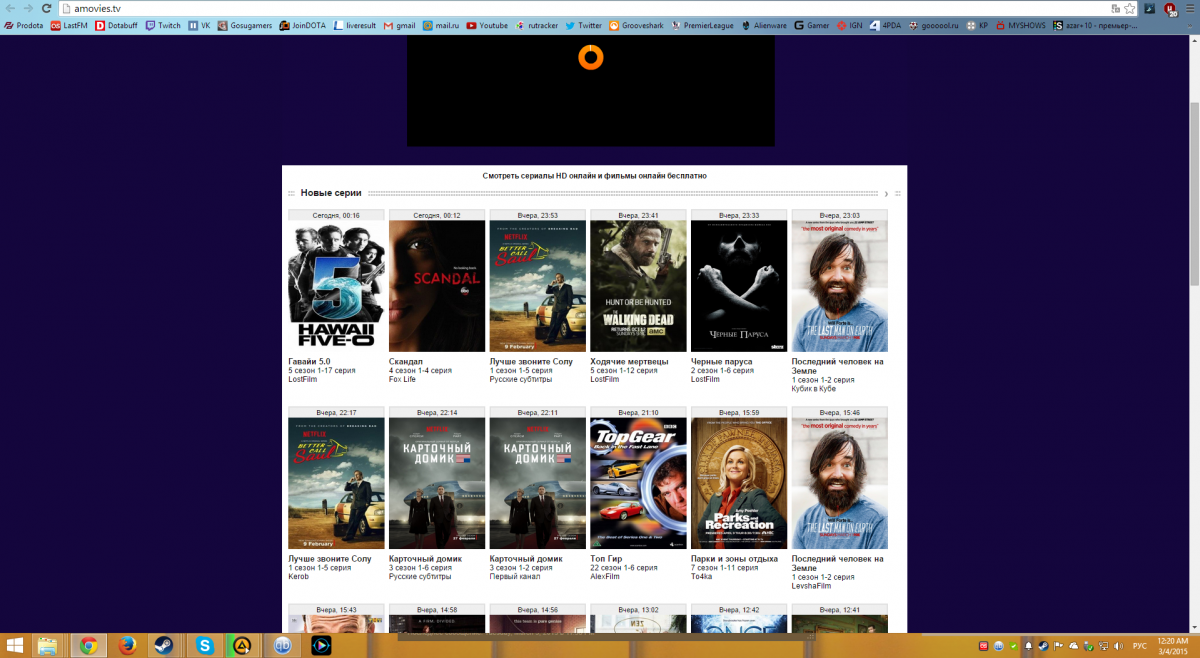Open the MYSHOWS bookmark

(x=1021, y=25)
